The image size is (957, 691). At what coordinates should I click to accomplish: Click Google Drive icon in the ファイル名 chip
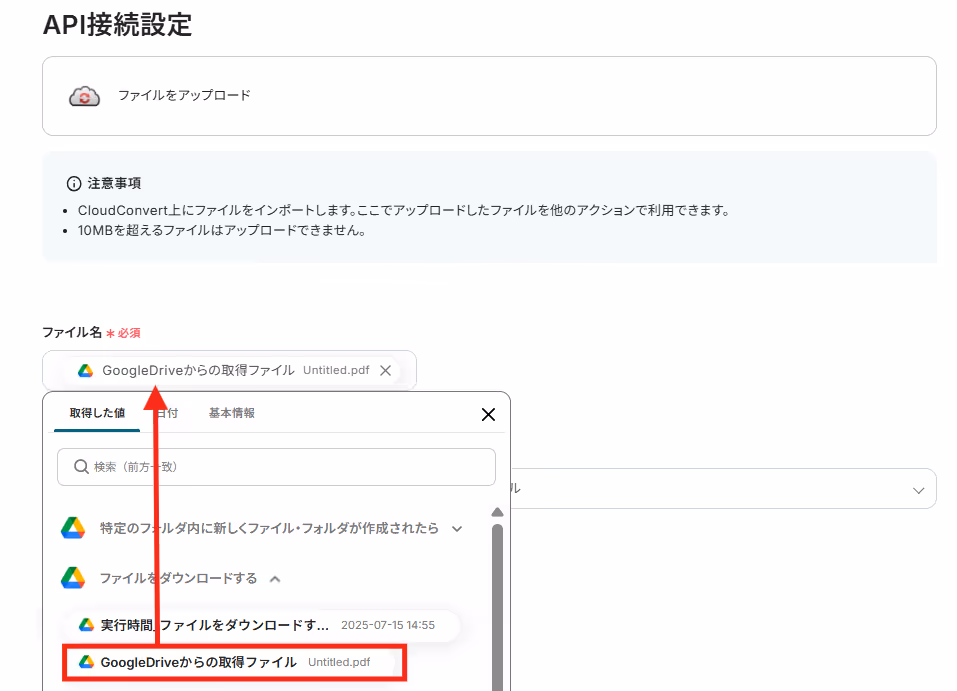coord(85,371)
